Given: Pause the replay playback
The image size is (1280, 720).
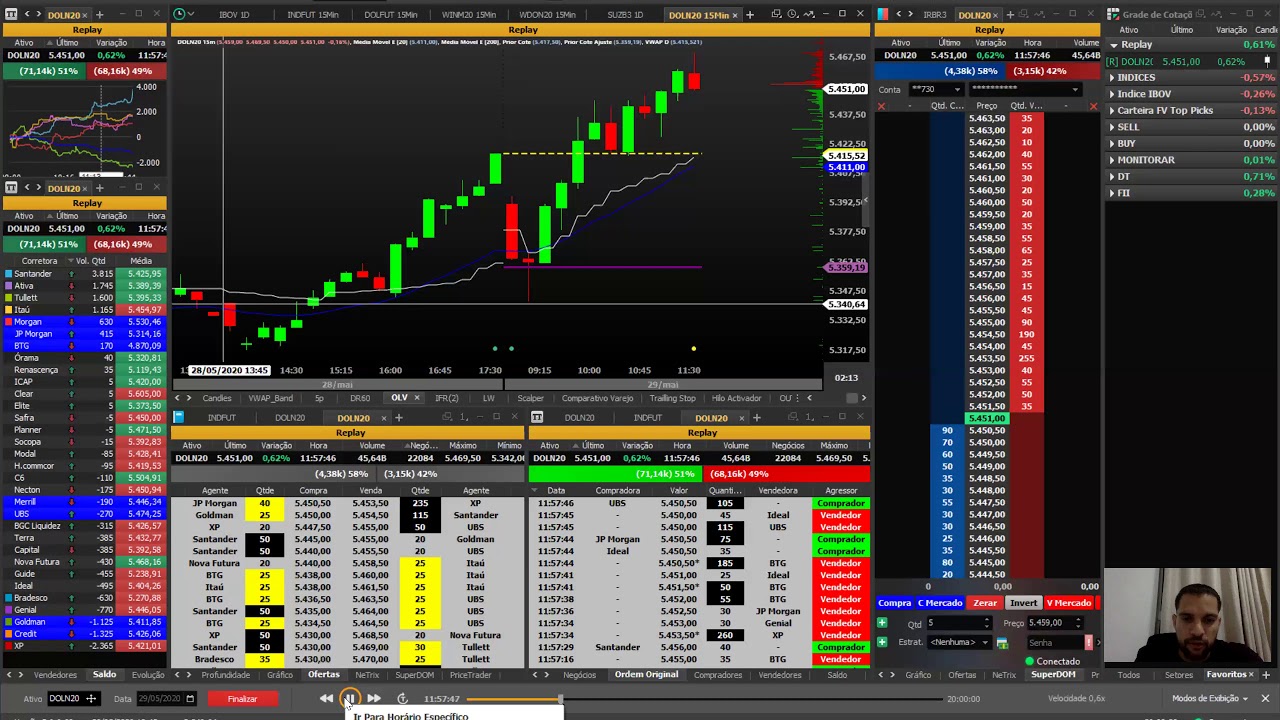Looking at the screenshot, I should point(349,699).
